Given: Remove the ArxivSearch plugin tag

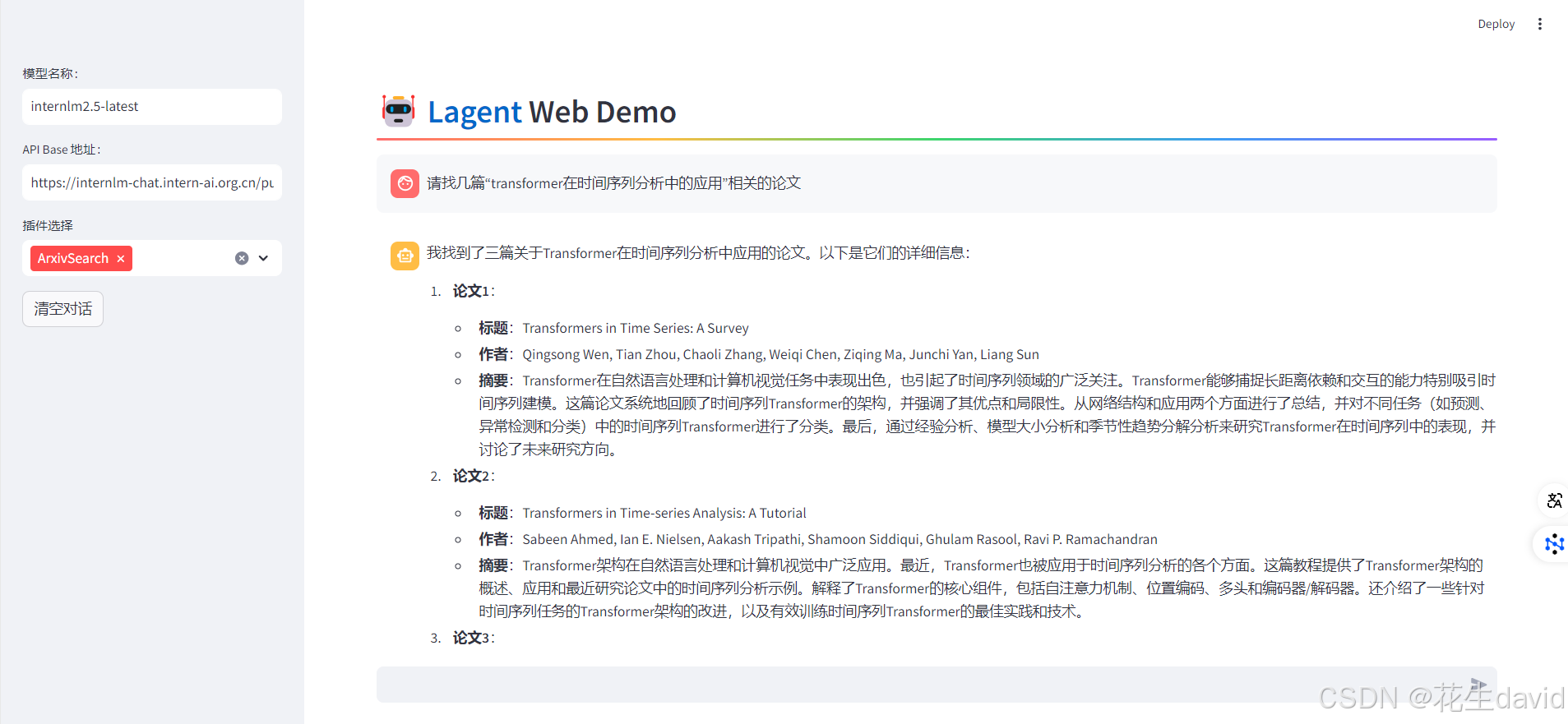Looking at the screenshot, I should [x=121, y=258].
